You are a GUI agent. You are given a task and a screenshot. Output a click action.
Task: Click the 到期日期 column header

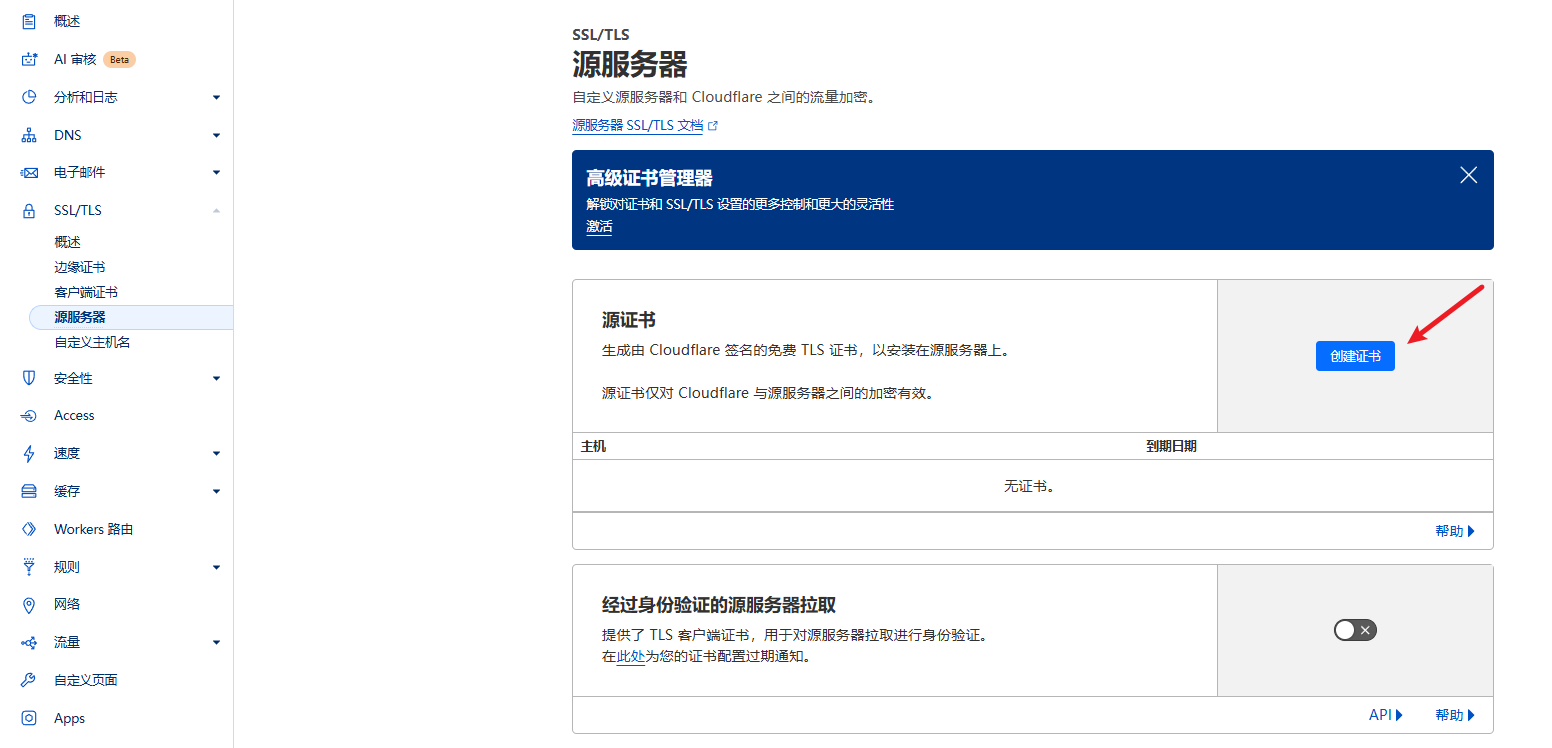click(1171, 446)
